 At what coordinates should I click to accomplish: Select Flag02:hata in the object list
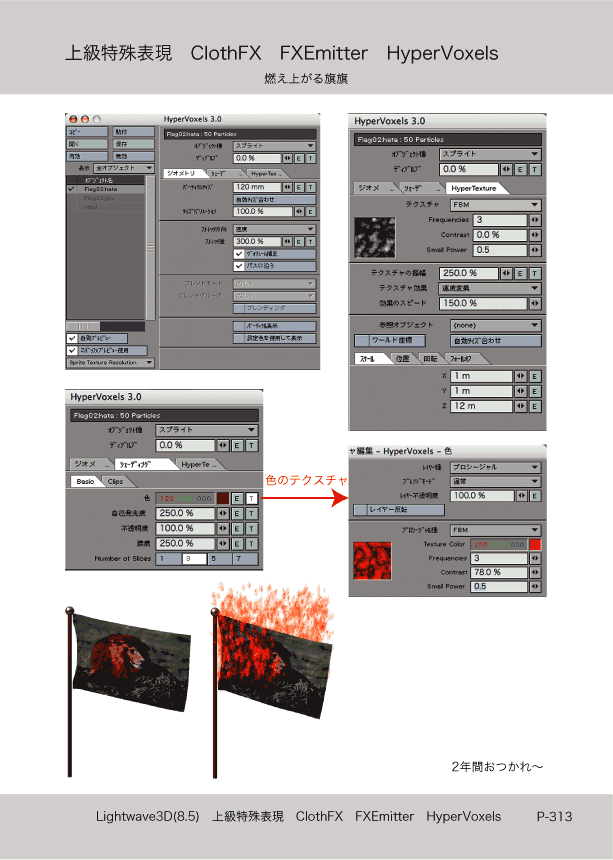[106, 189]
